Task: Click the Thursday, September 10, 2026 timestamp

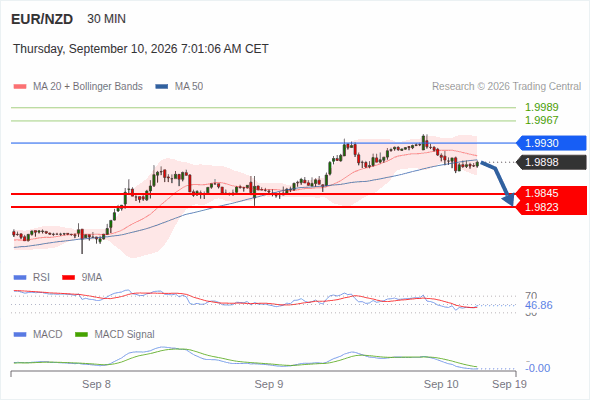Action: pos(141,49)
